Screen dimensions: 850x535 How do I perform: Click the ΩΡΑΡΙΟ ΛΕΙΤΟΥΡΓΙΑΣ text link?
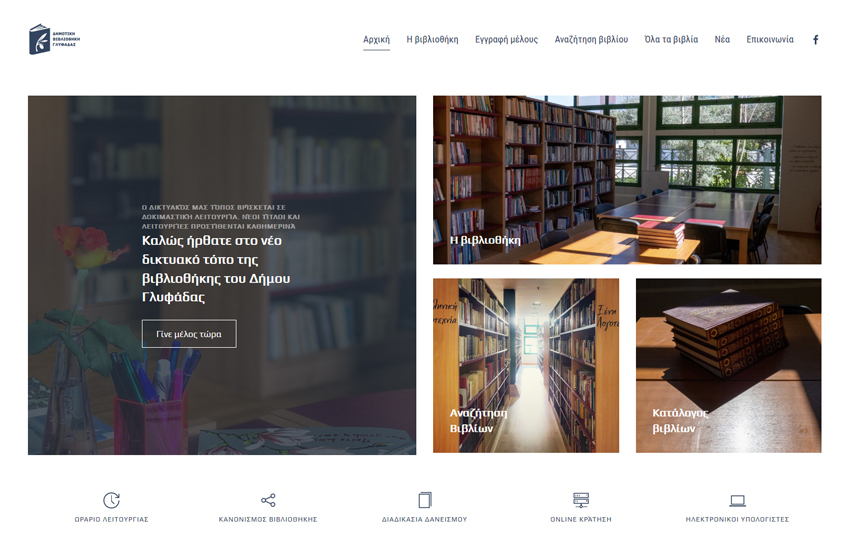(112, 519)
